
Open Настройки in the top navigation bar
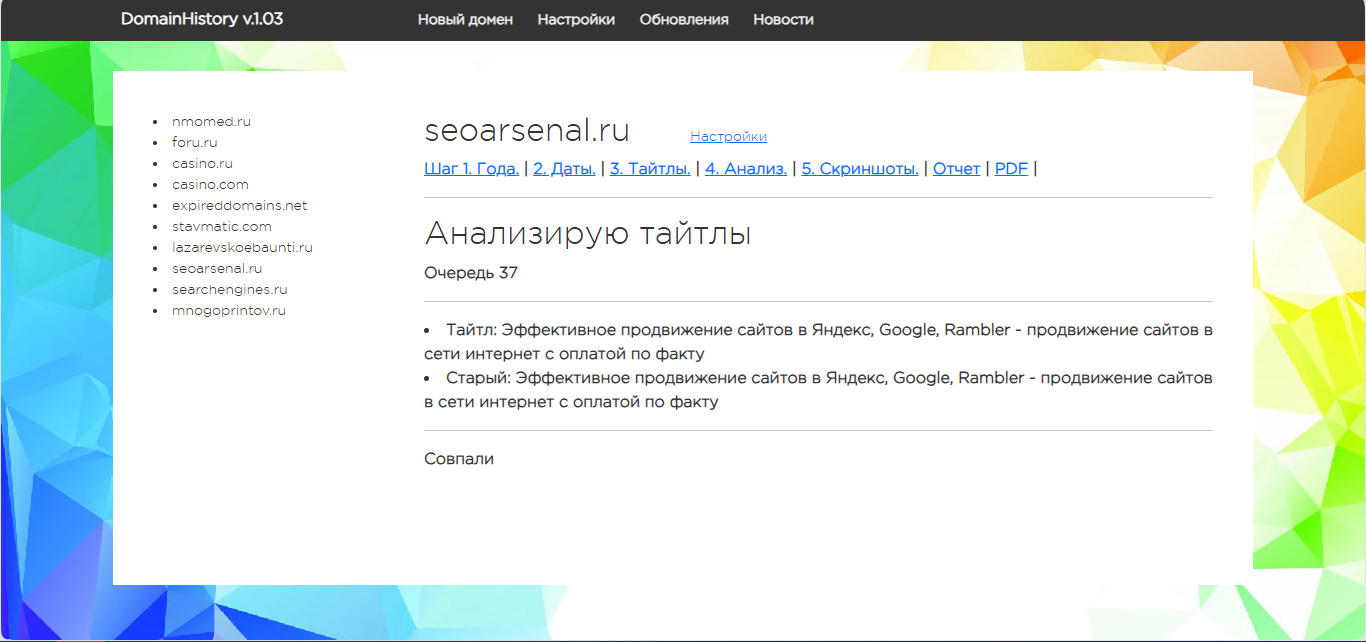(576, 20)
